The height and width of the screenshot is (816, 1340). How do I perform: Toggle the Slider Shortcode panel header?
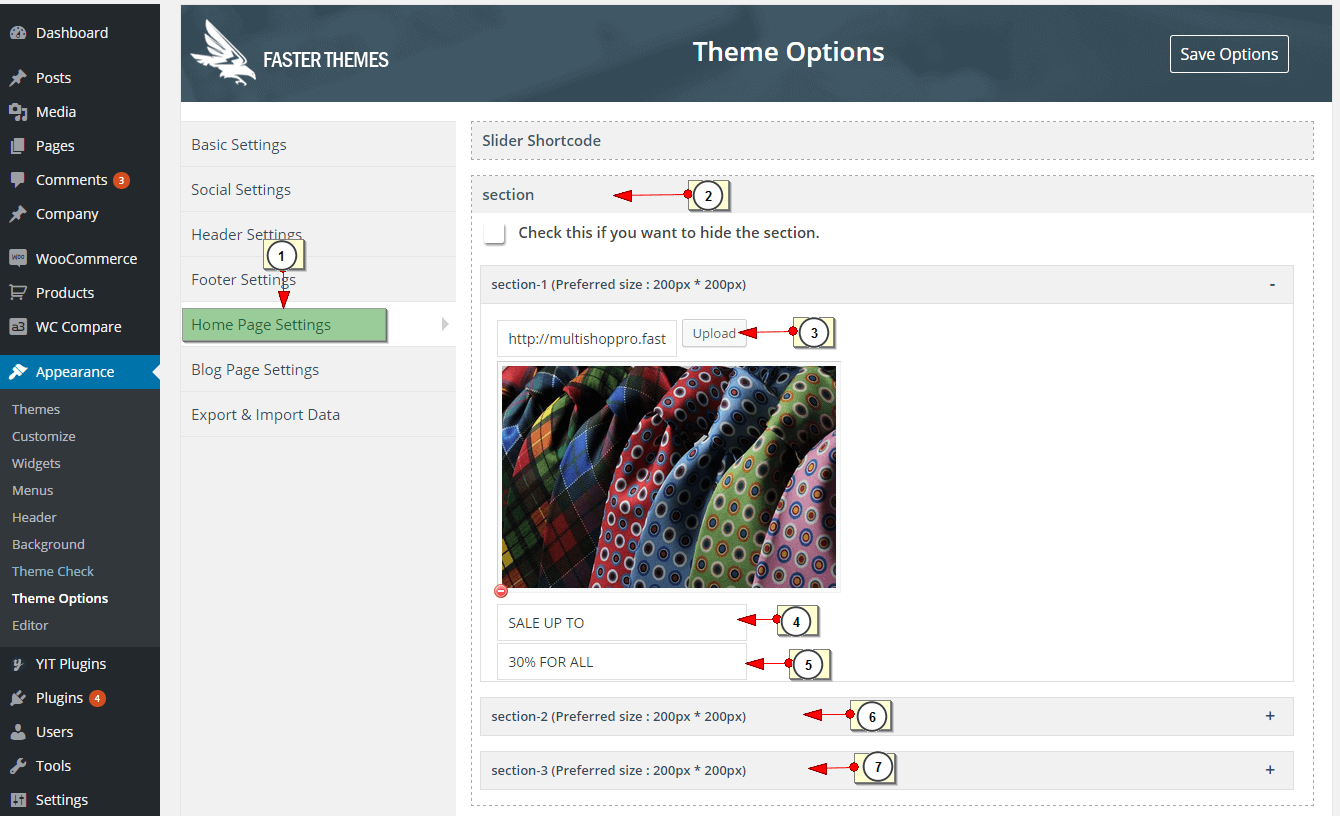892,141
